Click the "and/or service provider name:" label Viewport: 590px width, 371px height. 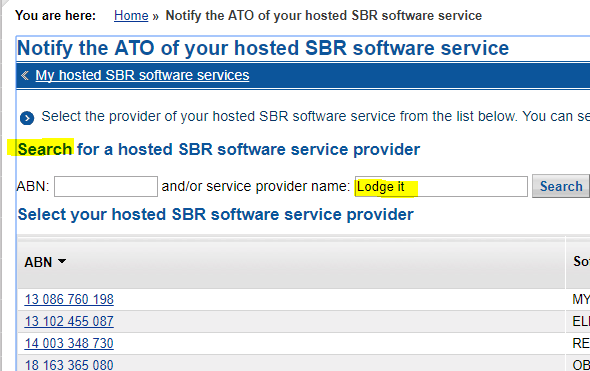click(x=256, y=186)
